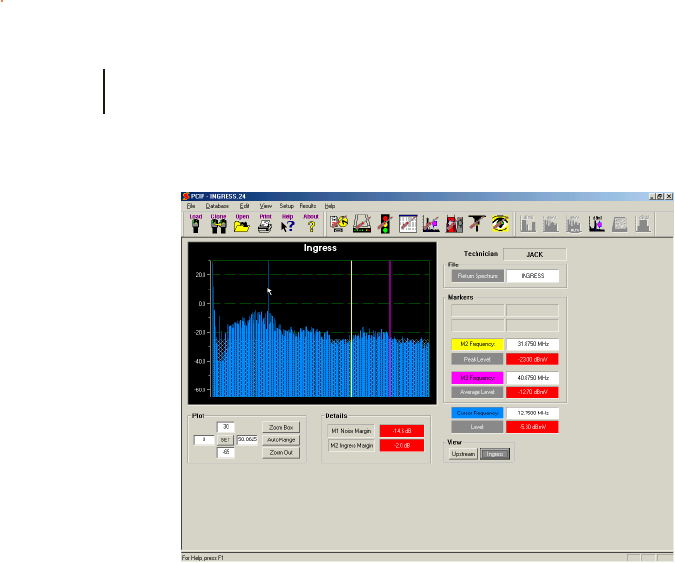Click the Print toolbar icon

pyautogui.click(x=265, y=224)
